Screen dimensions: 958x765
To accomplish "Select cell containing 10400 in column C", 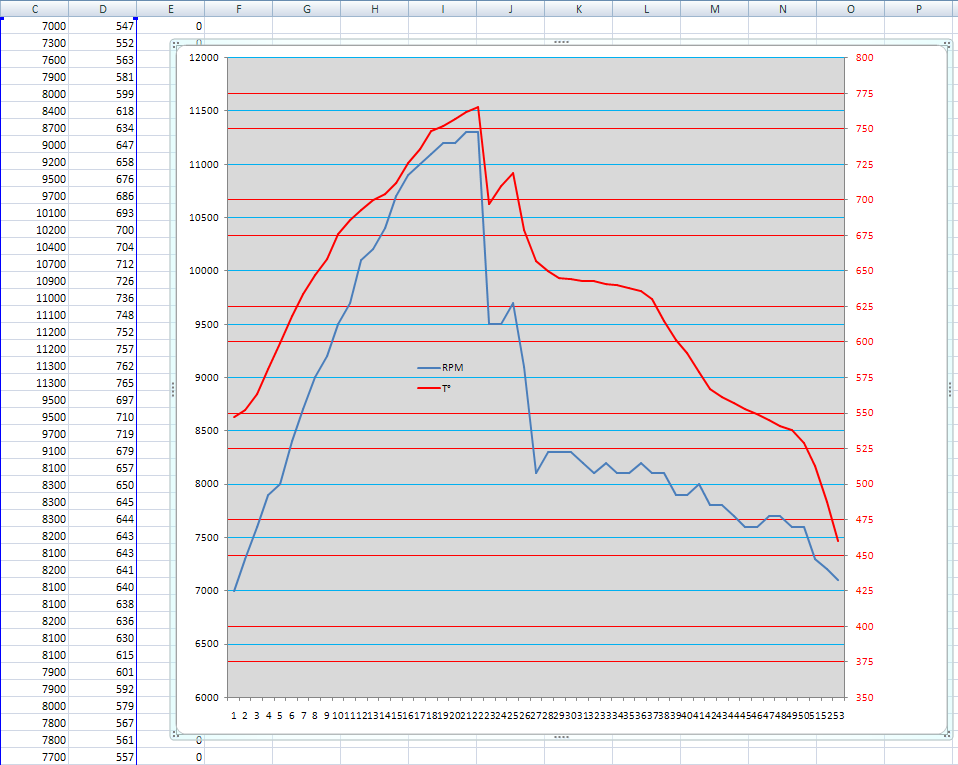I will 34,247.
